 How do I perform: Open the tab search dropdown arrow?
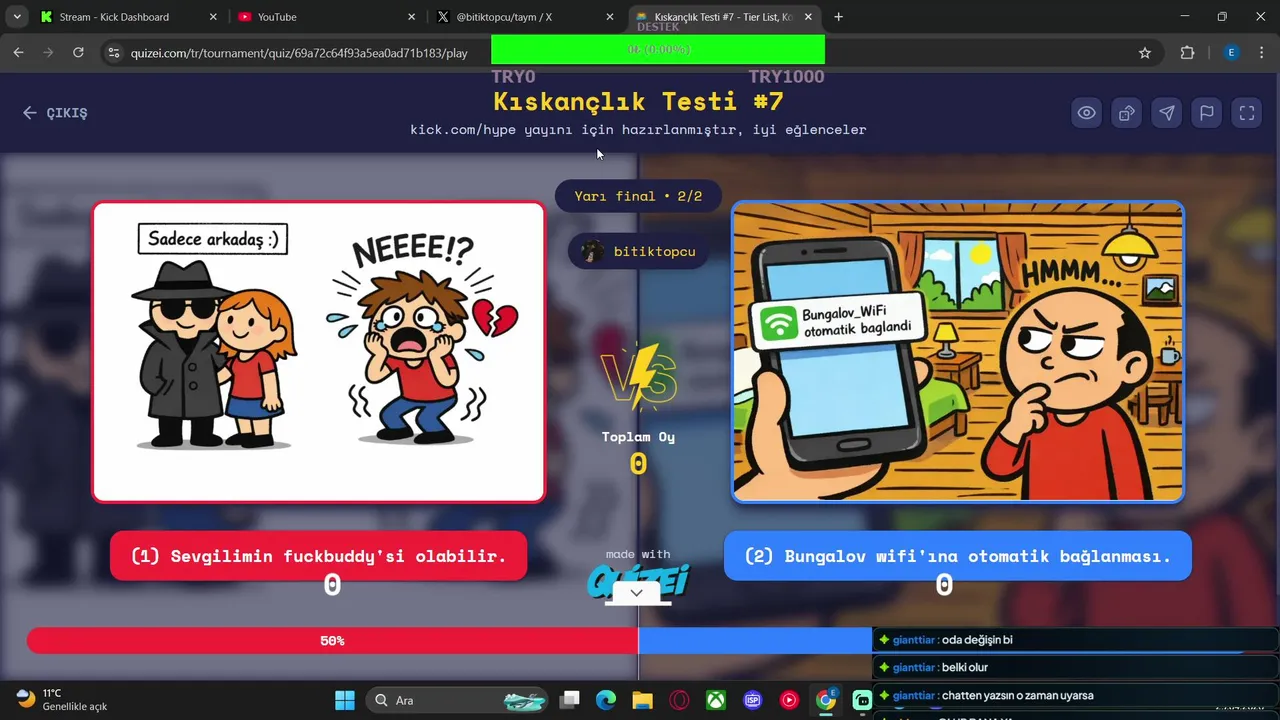point(17,17)
